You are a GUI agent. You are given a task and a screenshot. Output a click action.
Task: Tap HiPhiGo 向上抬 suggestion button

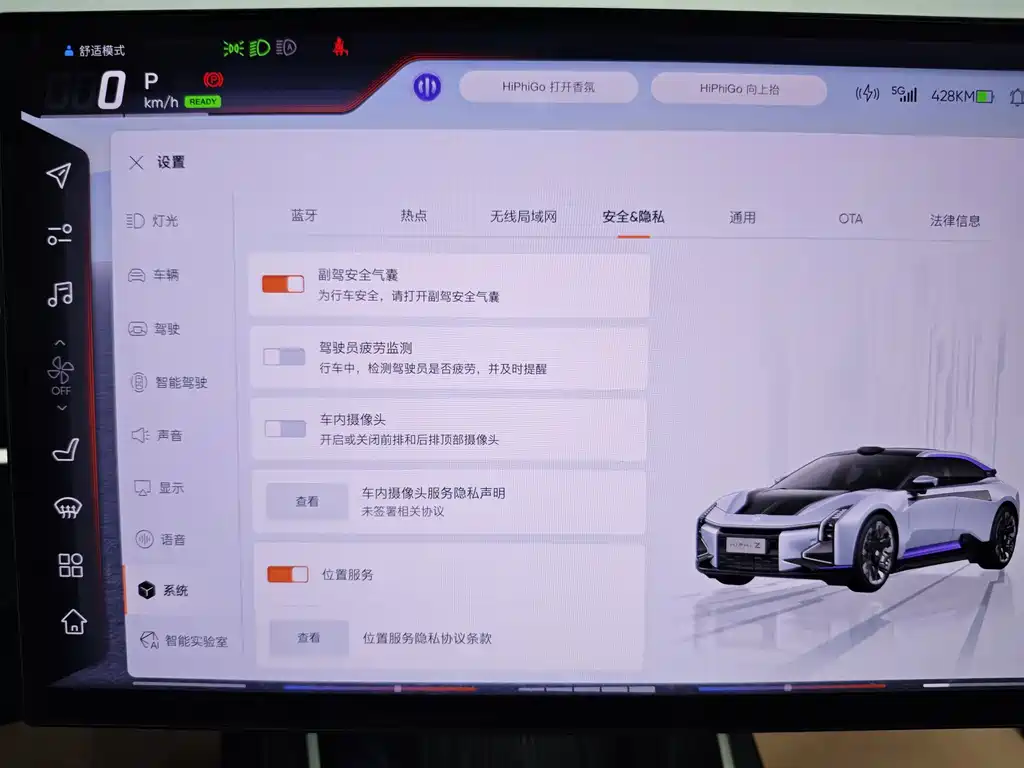pyautogui.click(x=739, y=89)
